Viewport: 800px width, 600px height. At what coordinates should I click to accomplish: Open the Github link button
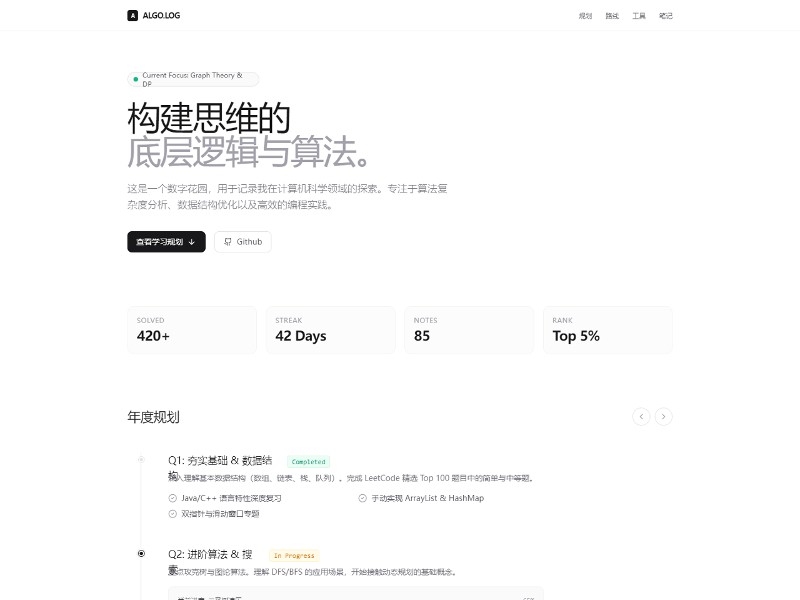pyautogui.click(x=243, y=242)
